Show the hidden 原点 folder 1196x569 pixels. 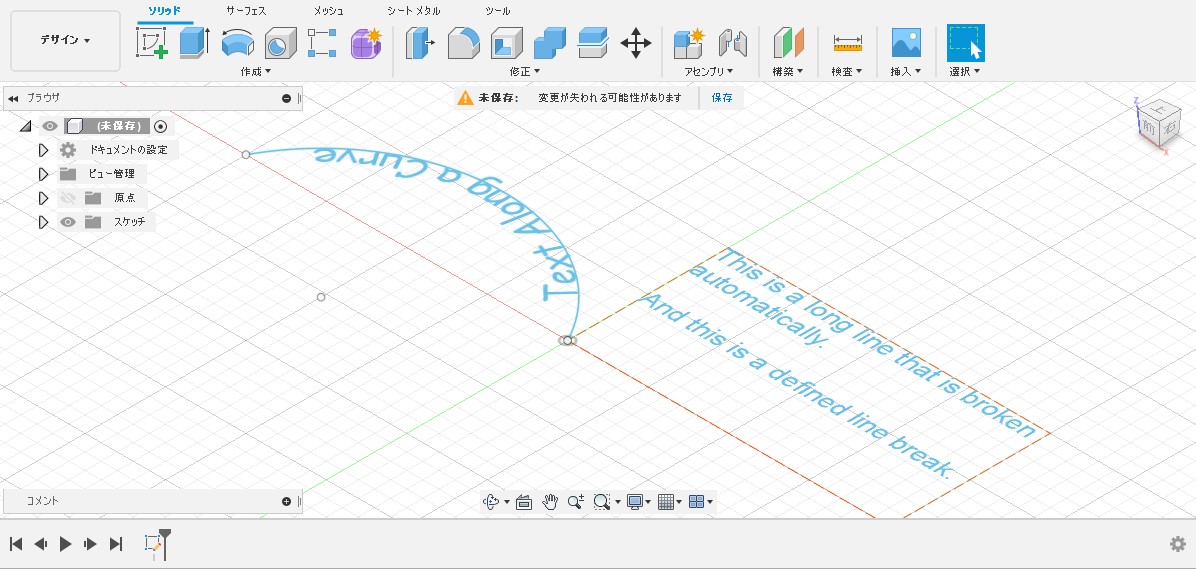click(69, 198)
